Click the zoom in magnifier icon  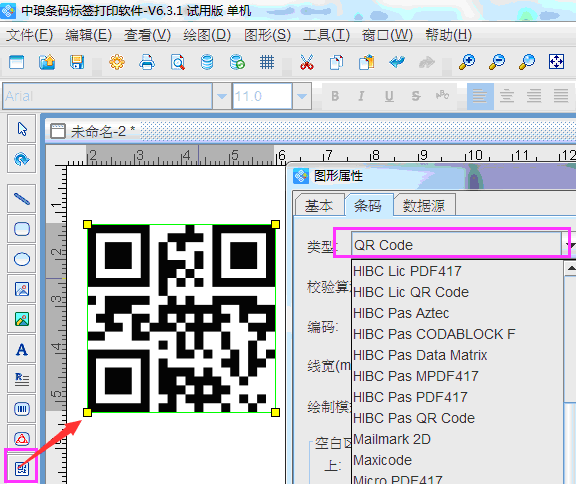click(x=467, y=62)
